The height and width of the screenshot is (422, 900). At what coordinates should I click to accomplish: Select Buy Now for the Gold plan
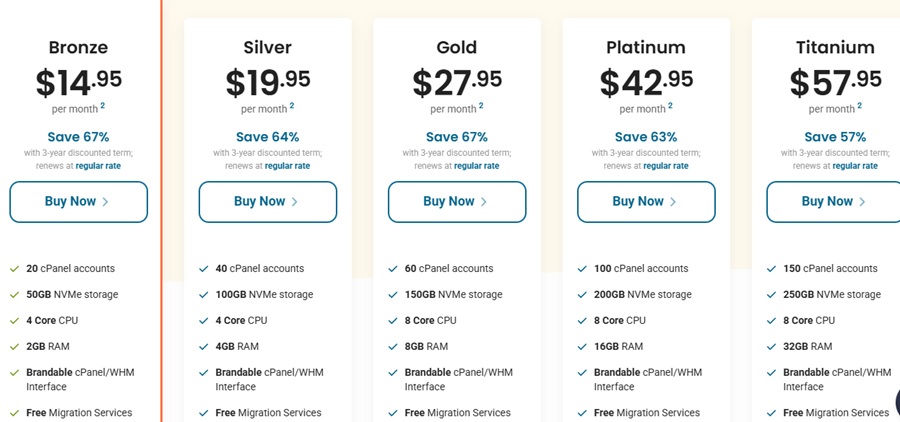point(456,202)
